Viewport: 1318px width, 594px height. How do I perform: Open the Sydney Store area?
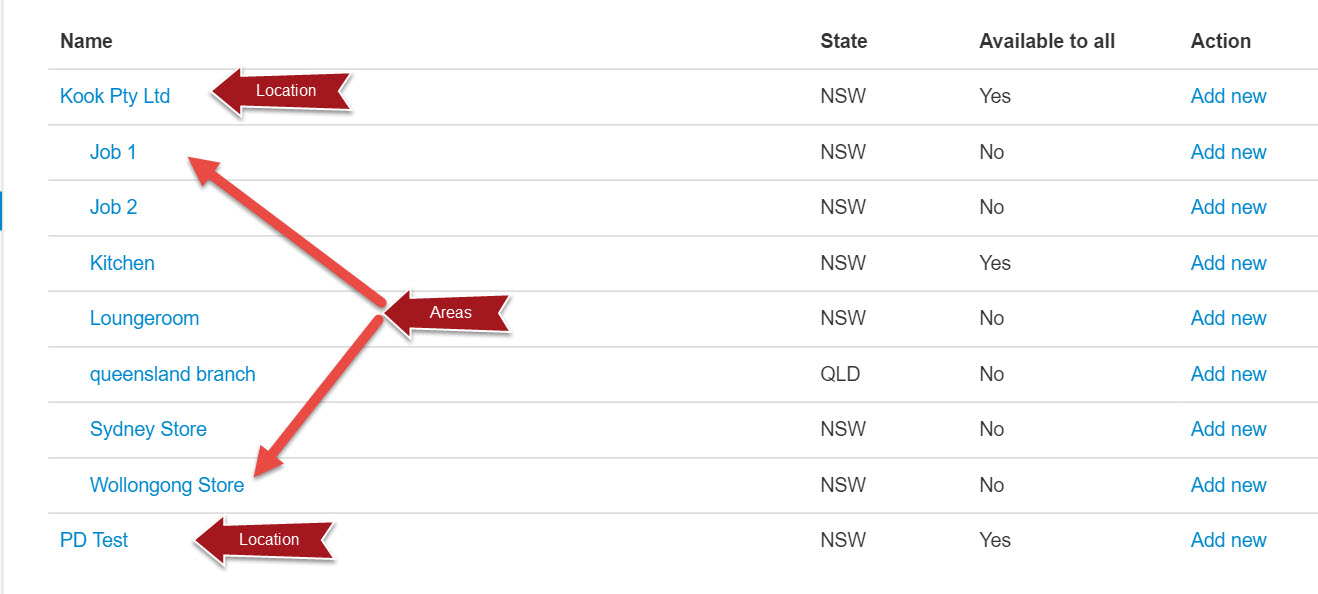148,429
